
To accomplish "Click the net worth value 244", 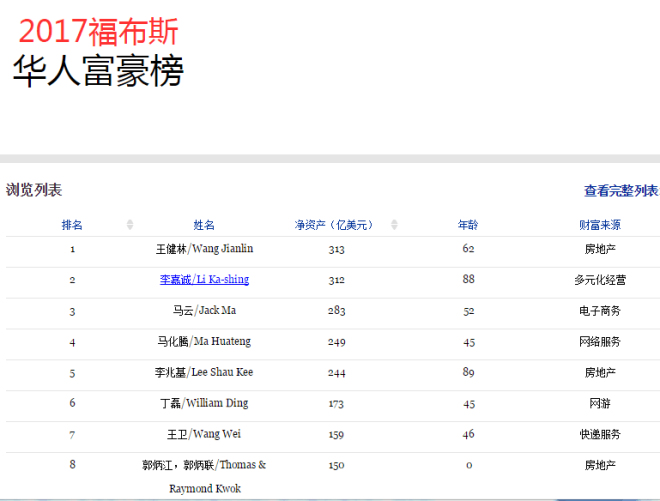I will (337, 373).
